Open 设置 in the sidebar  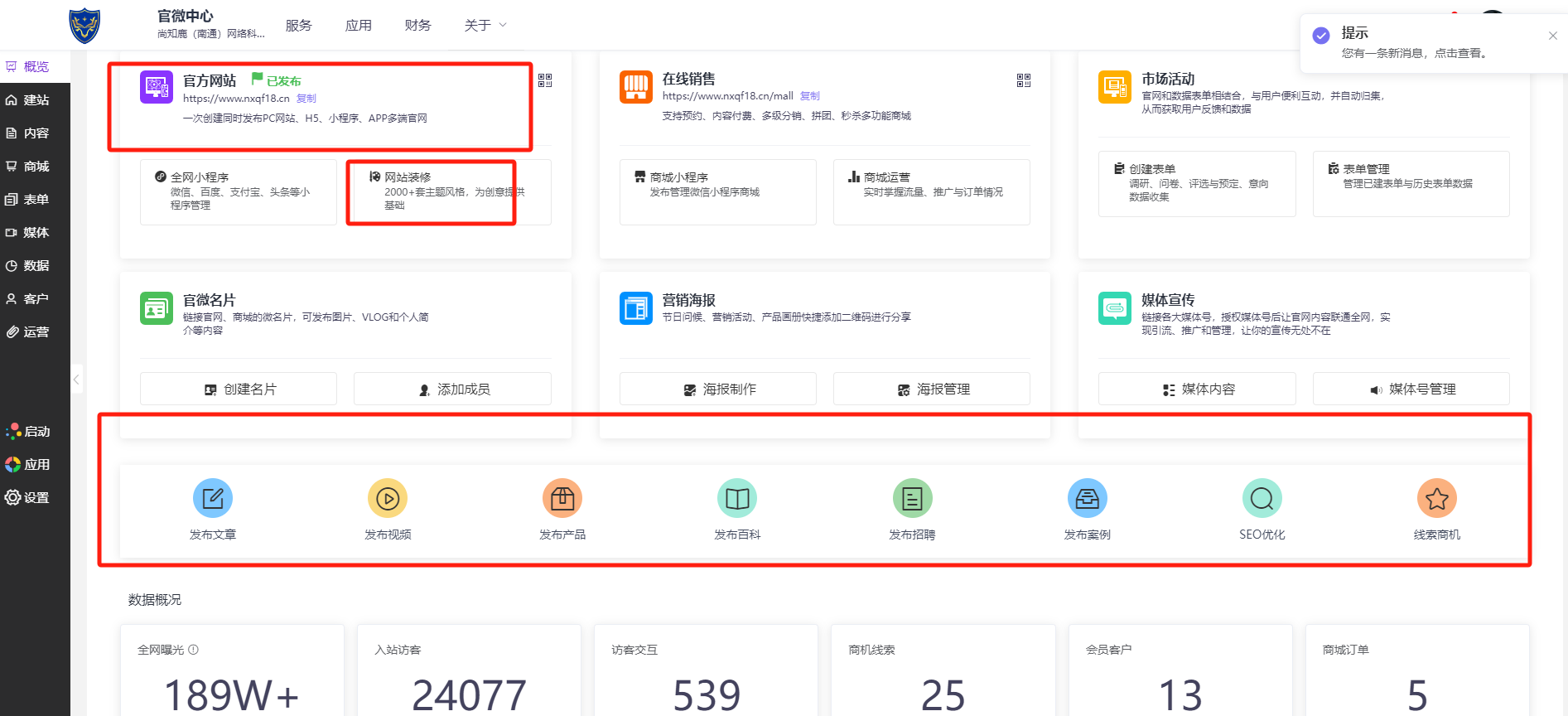(x=35, y=498)
